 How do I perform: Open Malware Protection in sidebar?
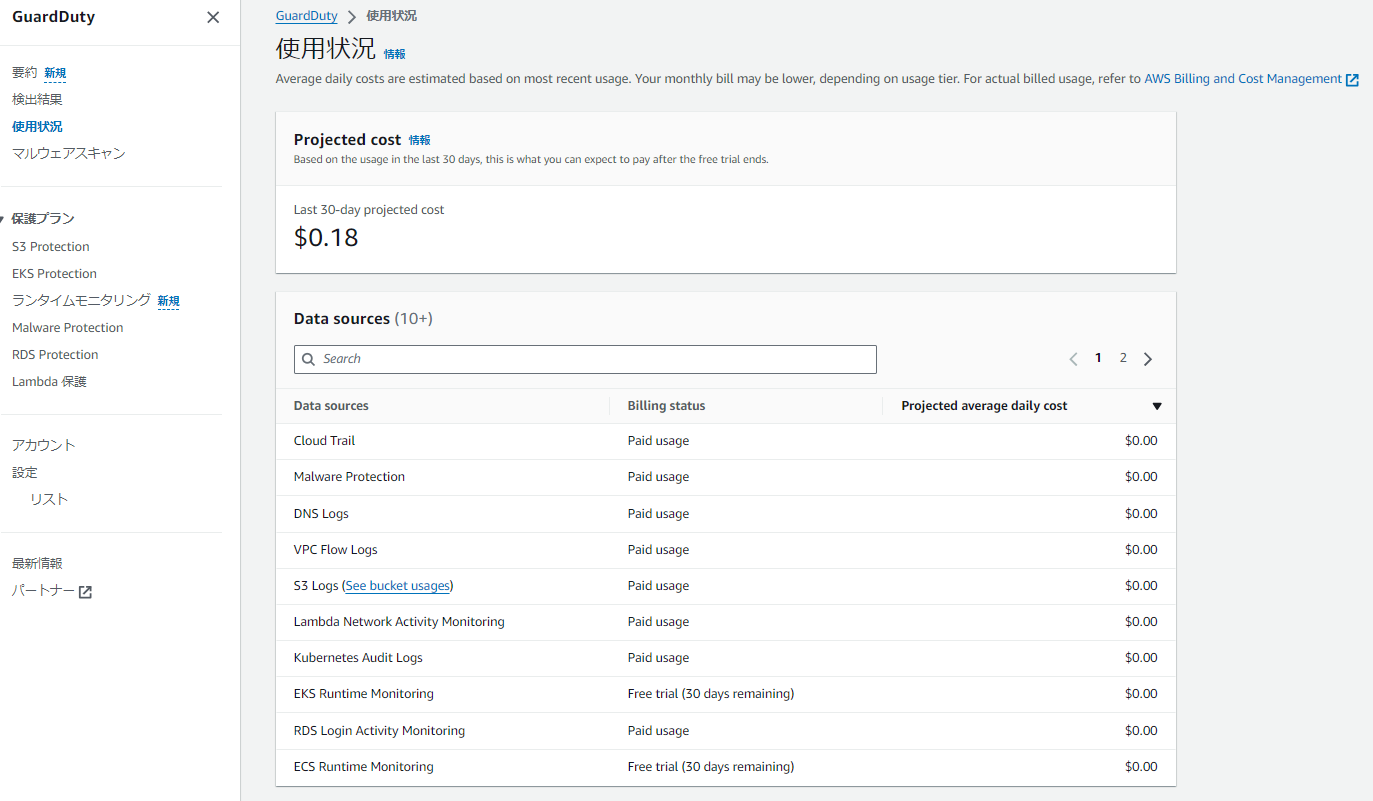[x=68, y=328]
